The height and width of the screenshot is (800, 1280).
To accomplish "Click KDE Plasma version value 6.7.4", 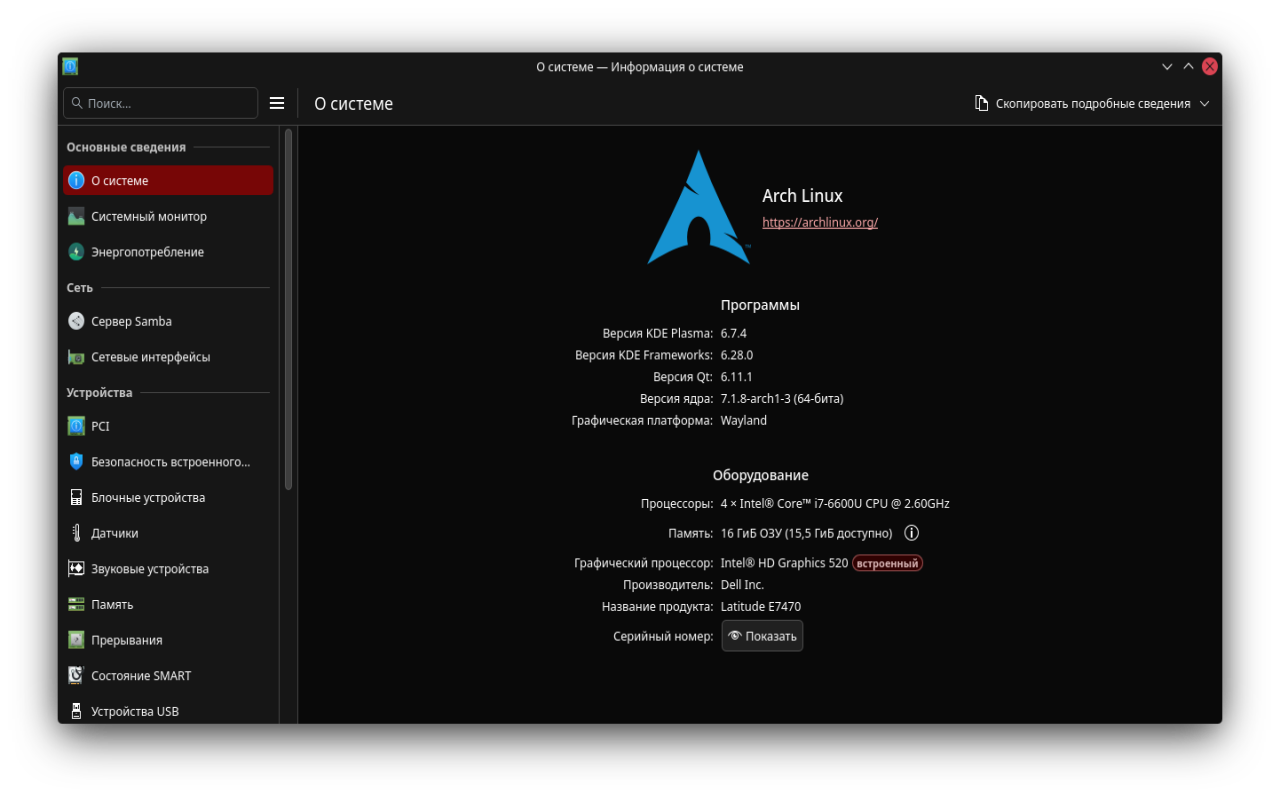I will coord(734,333).
